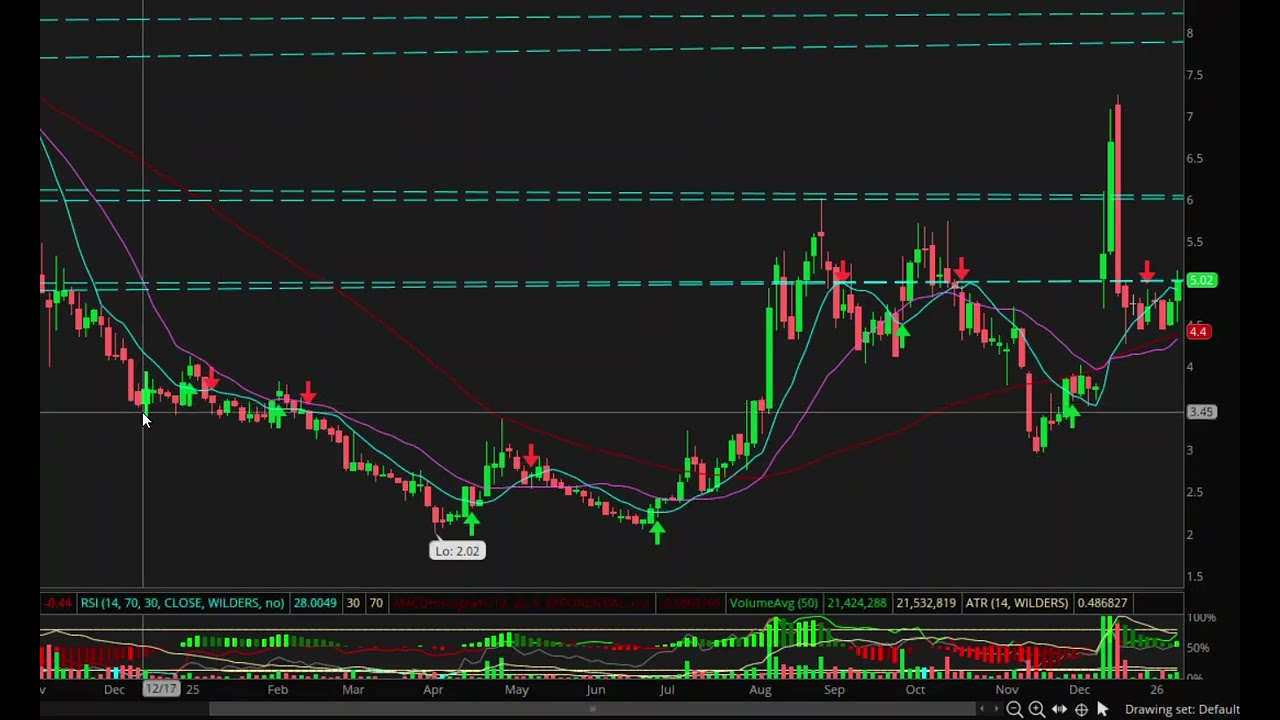Open the Drawing set: Default menu
The height and width of the screenshot is (720, 1280).
1182,709
